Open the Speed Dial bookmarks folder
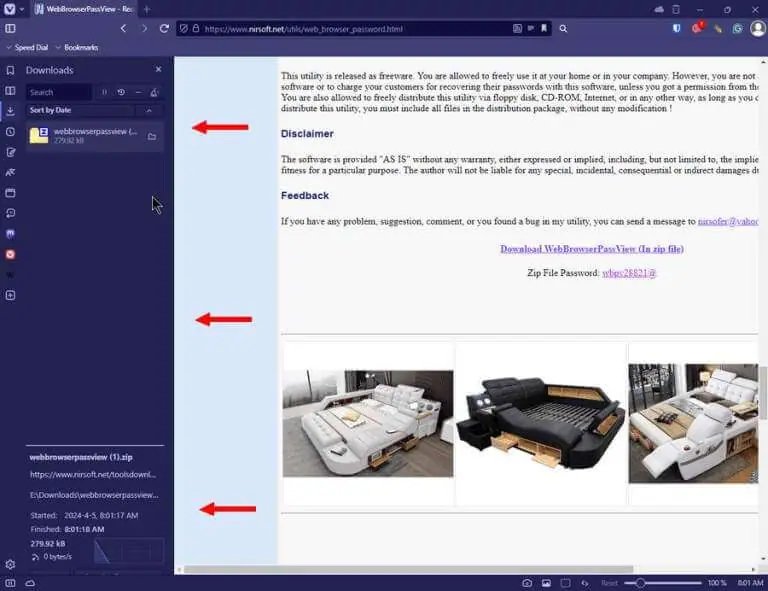This screenshot has width=768, height=591. (x=28, y=47)
